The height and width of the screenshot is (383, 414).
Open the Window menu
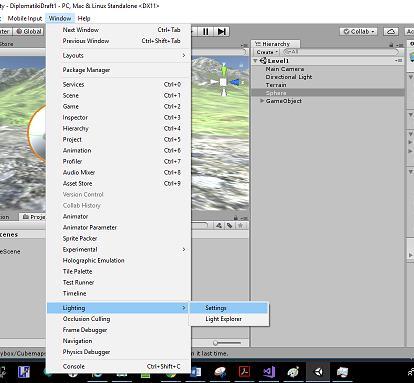pos(60,18)
